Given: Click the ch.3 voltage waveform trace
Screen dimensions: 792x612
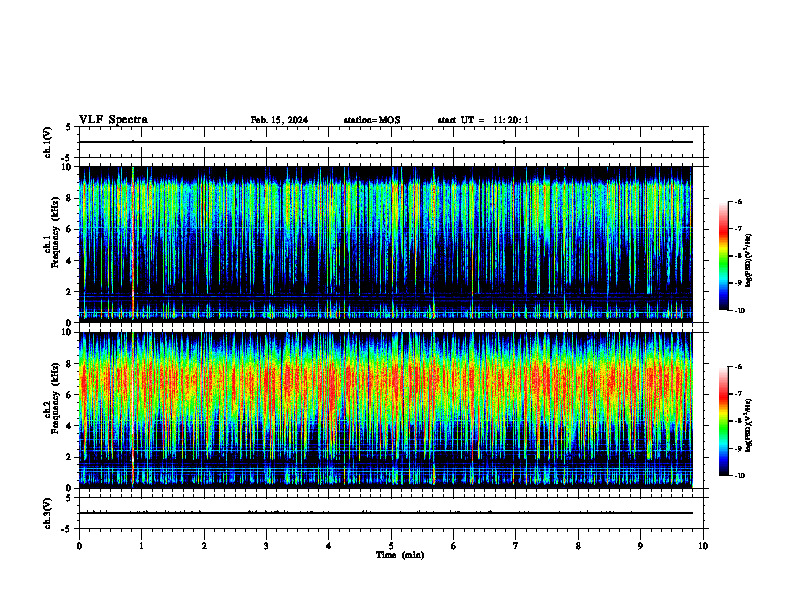Looking at the screenshot, I should pos(386,513).
